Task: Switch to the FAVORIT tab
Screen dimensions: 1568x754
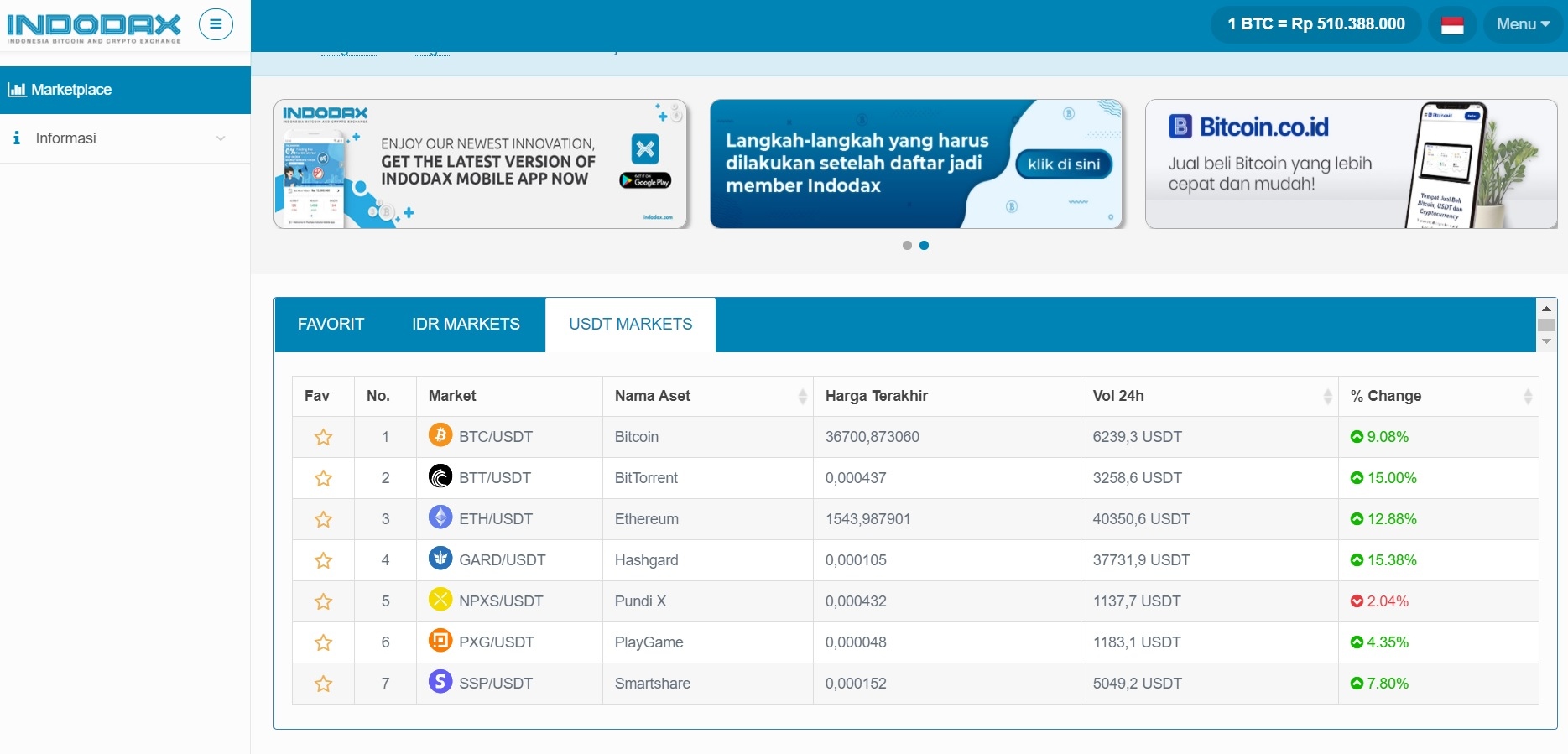Action: (x=331, y=325)
